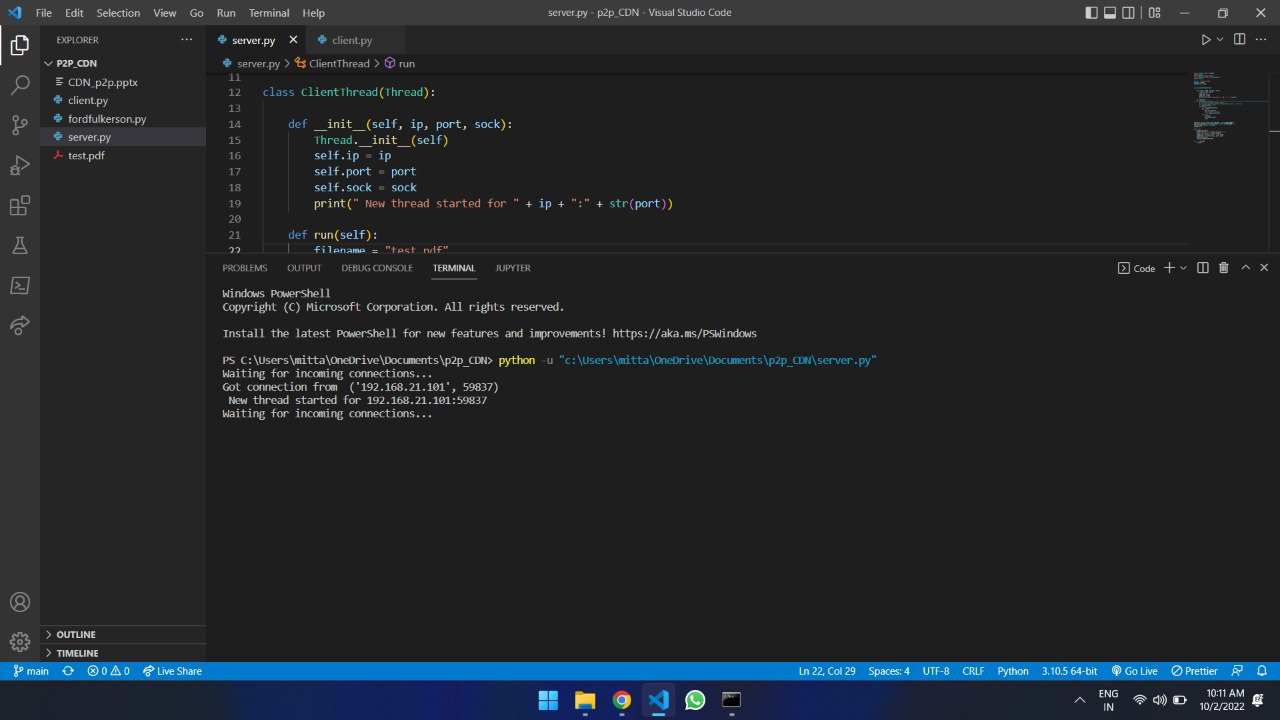The width and height of the screenshot is (1280, 720).
Task: Click Live Share in status bar
Action: pos(172,671)
